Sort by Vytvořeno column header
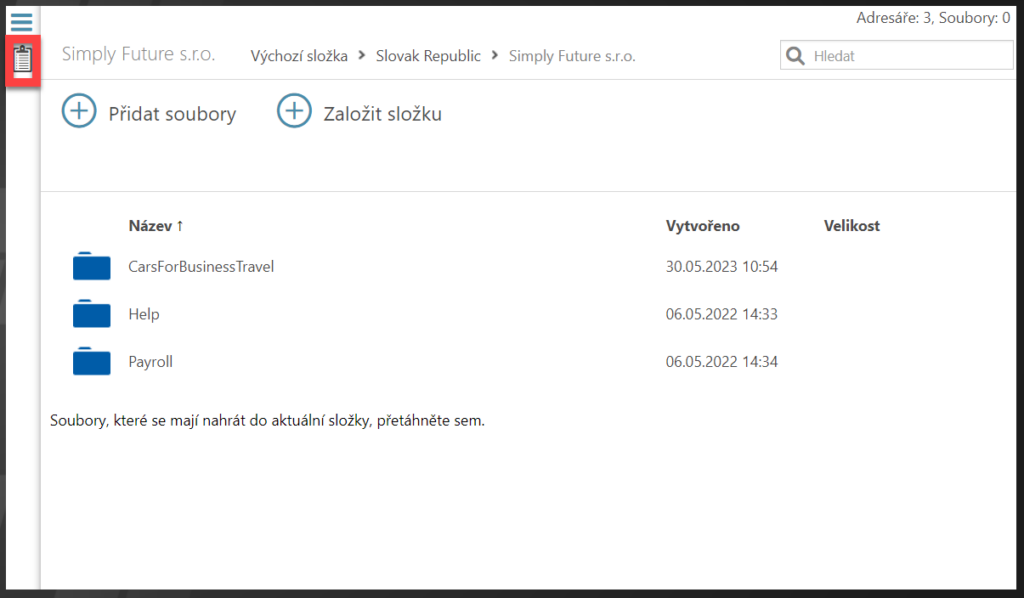The width and height of the screenshot is (1024, 598). pos(703,226)
